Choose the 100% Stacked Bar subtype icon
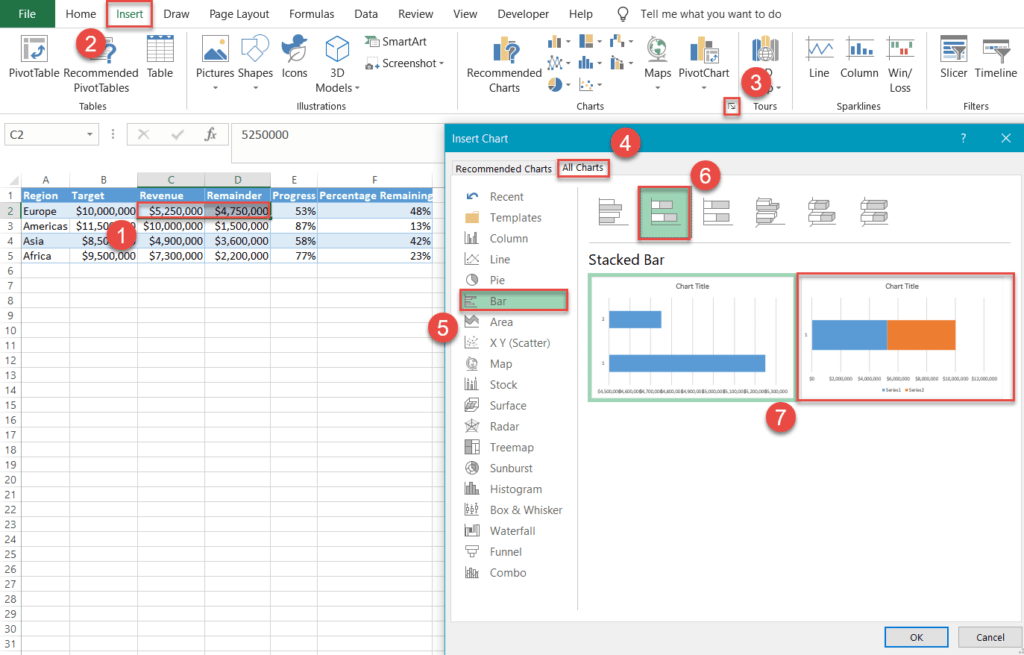 [x=716, y=212]
